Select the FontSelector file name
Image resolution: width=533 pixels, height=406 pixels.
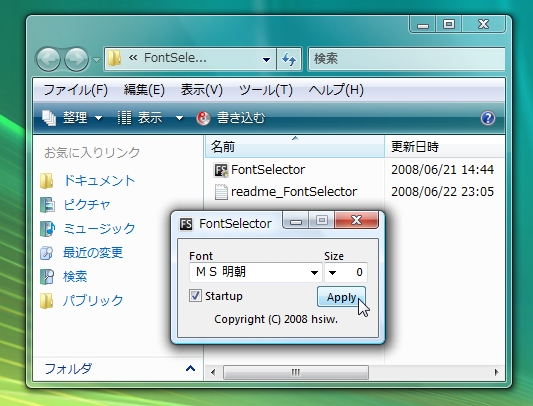point(268,170)
